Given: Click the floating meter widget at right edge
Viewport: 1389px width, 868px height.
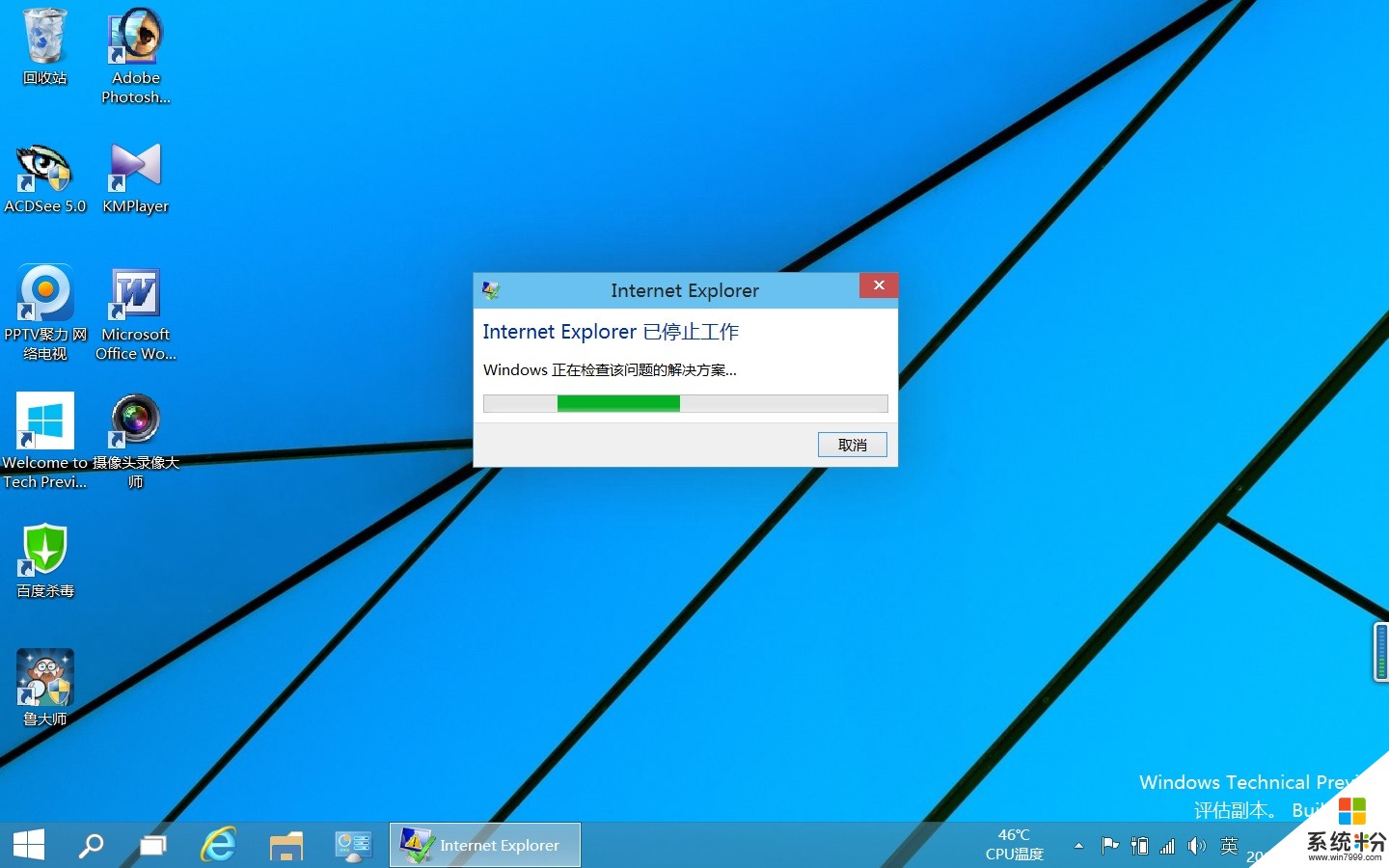Looking at the screenshot, I should click(1381, 652).
